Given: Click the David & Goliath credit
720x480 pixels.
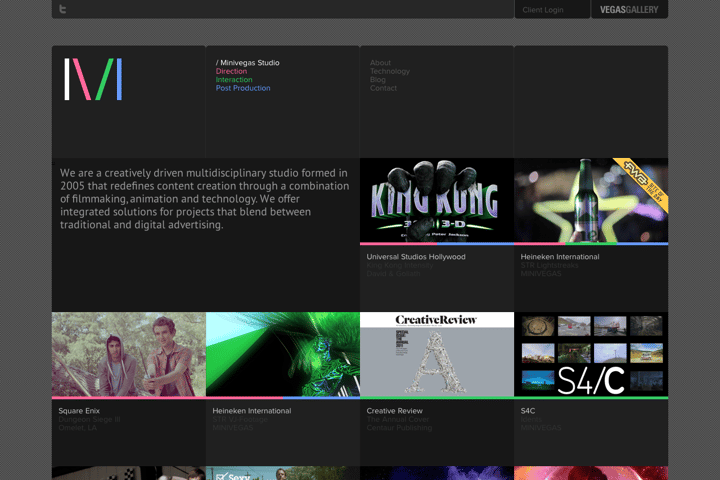Looking at the screenshot, I should [x=393, y=274].
